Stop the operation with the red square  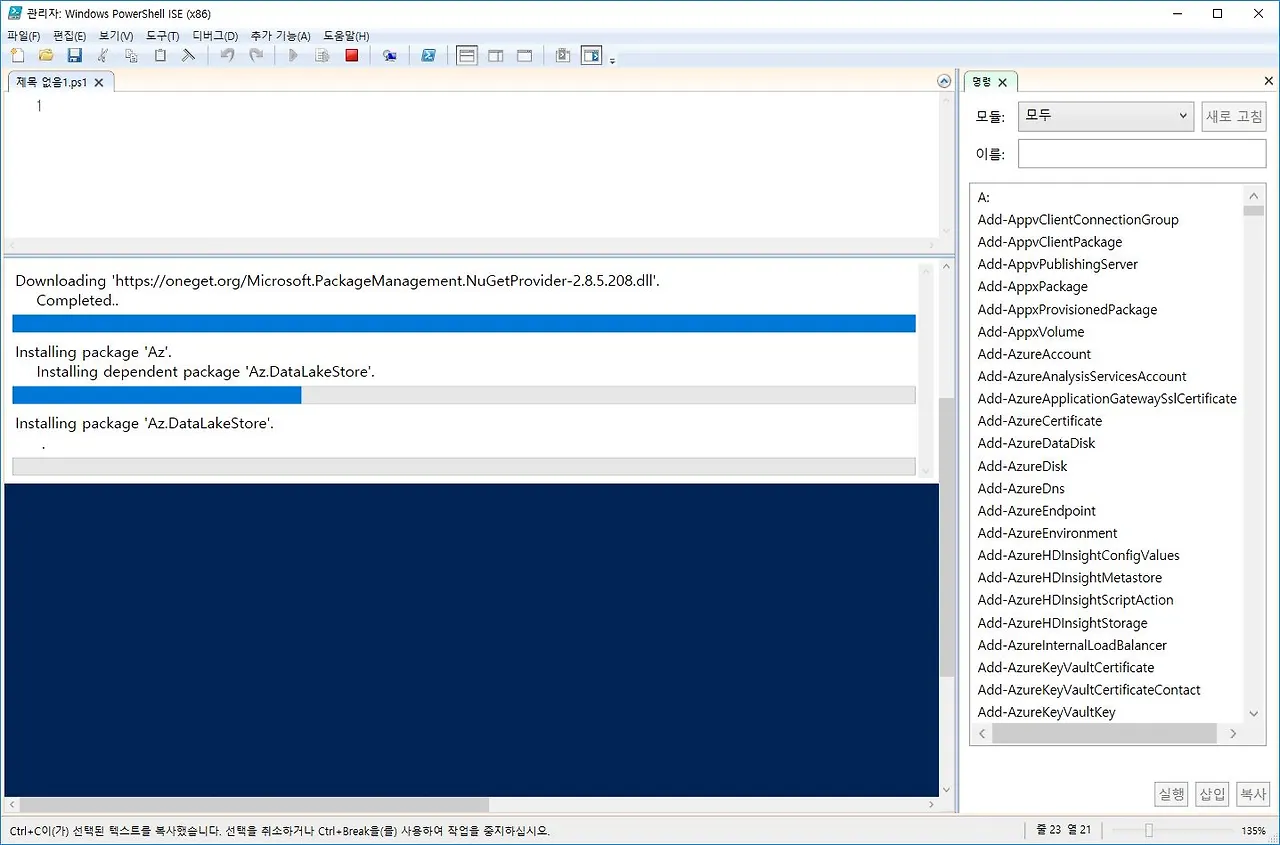[x=352, y=56]
